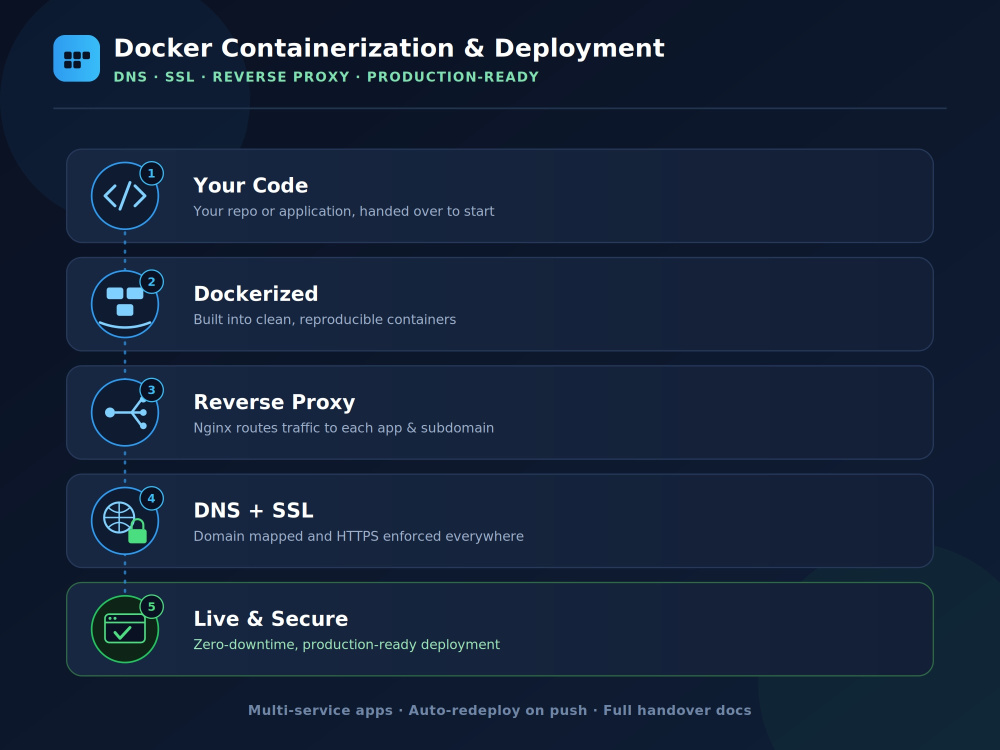Click "Domain mapped and HTTPS enforced everywhere" text

click(358, 536)
